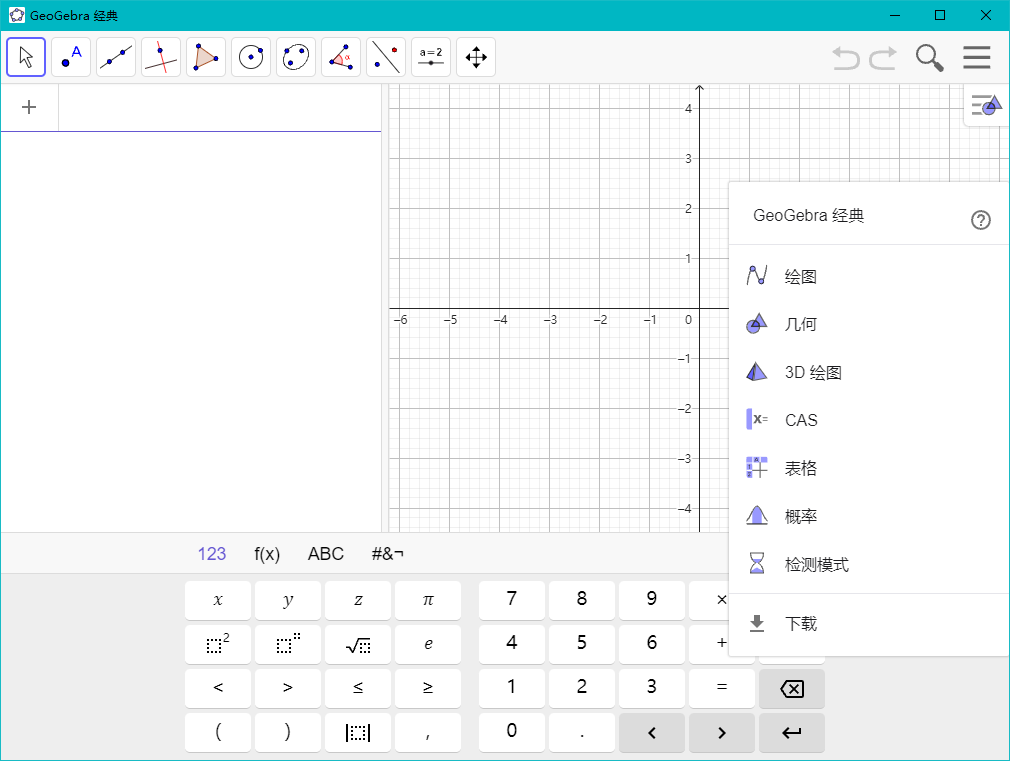Screen dimensions: 1010x761
Task: Click the 下载 download entry
Action: 868,624
